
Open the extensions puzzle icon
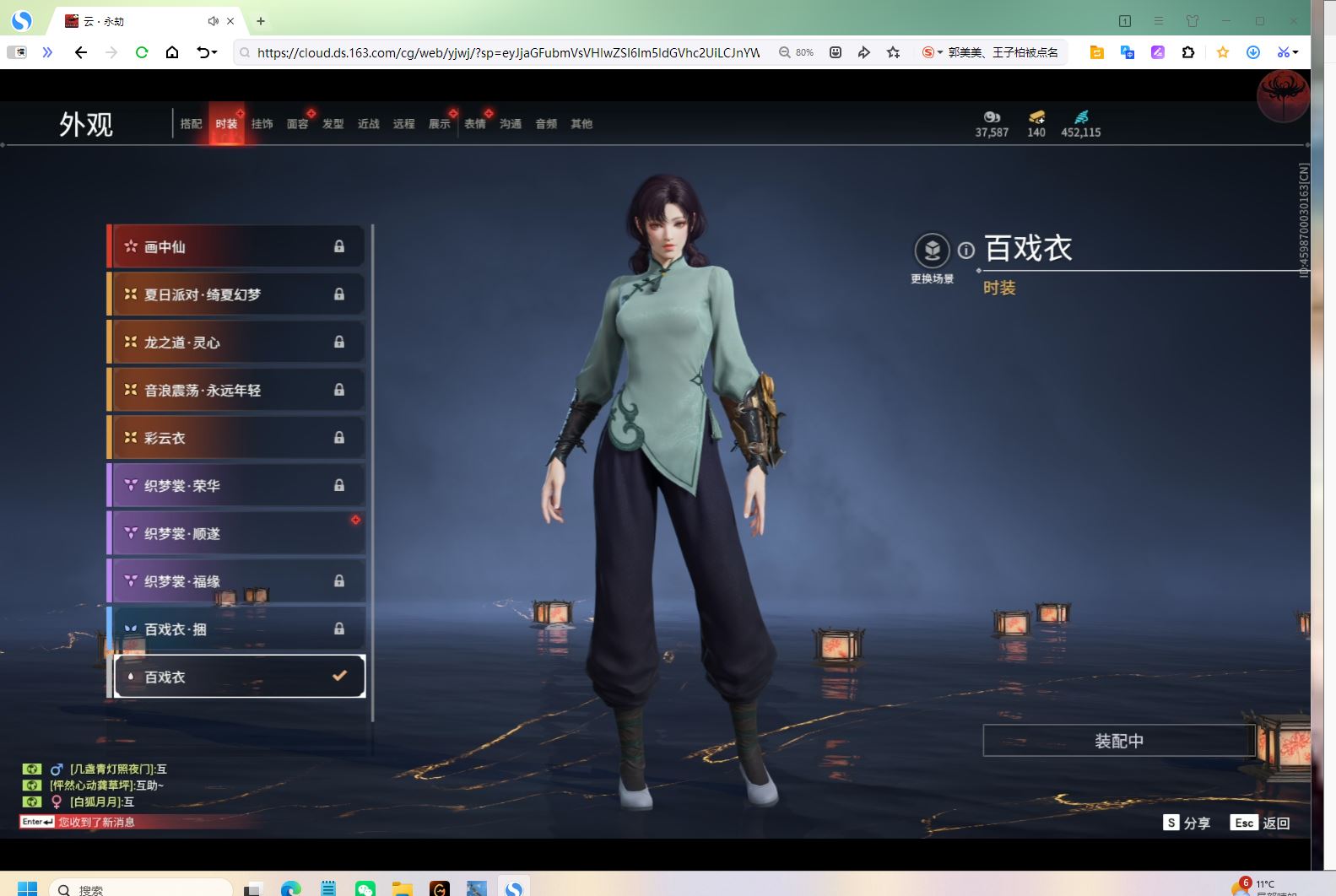coord(1188,52)
